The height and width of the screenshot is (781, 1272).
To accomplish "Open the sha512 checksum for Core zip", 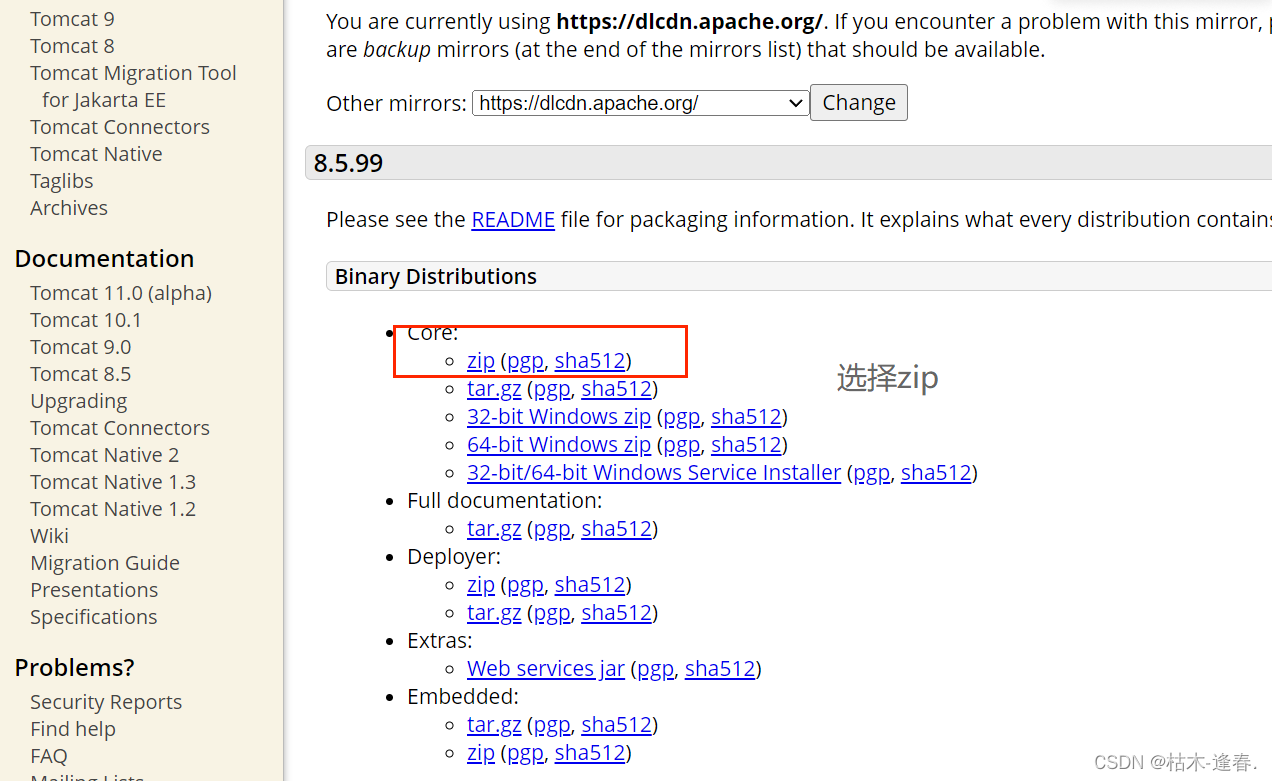I will (589, 360).
